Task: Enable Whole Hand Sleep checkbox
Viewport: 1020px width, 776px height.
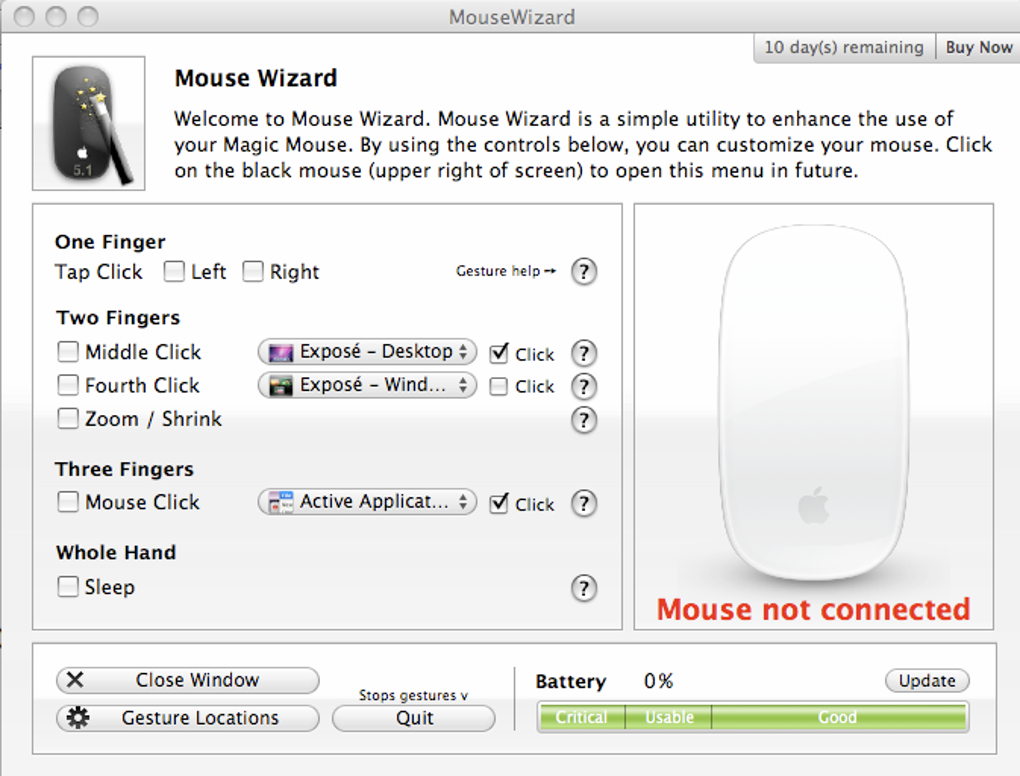Action: click(68, 586)
